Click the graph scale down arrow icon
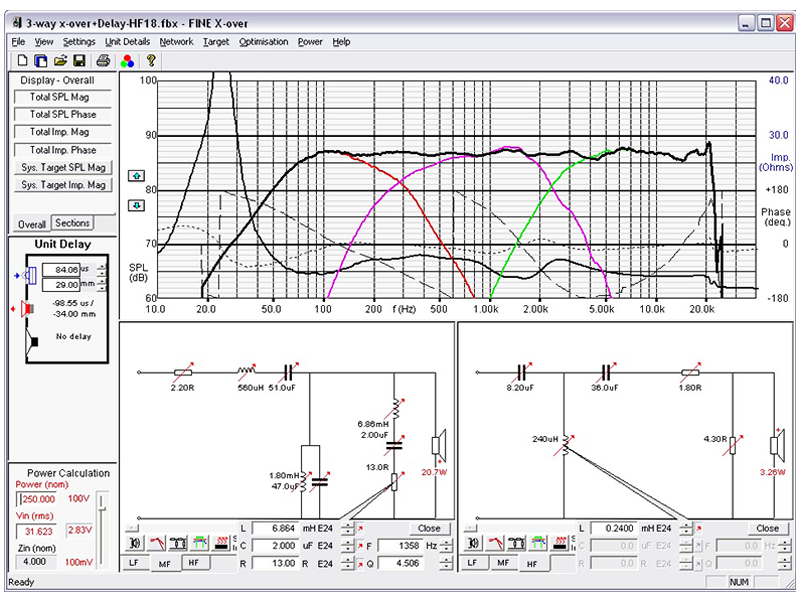Screen dimensions: 801x602 [x=137, y=206]
